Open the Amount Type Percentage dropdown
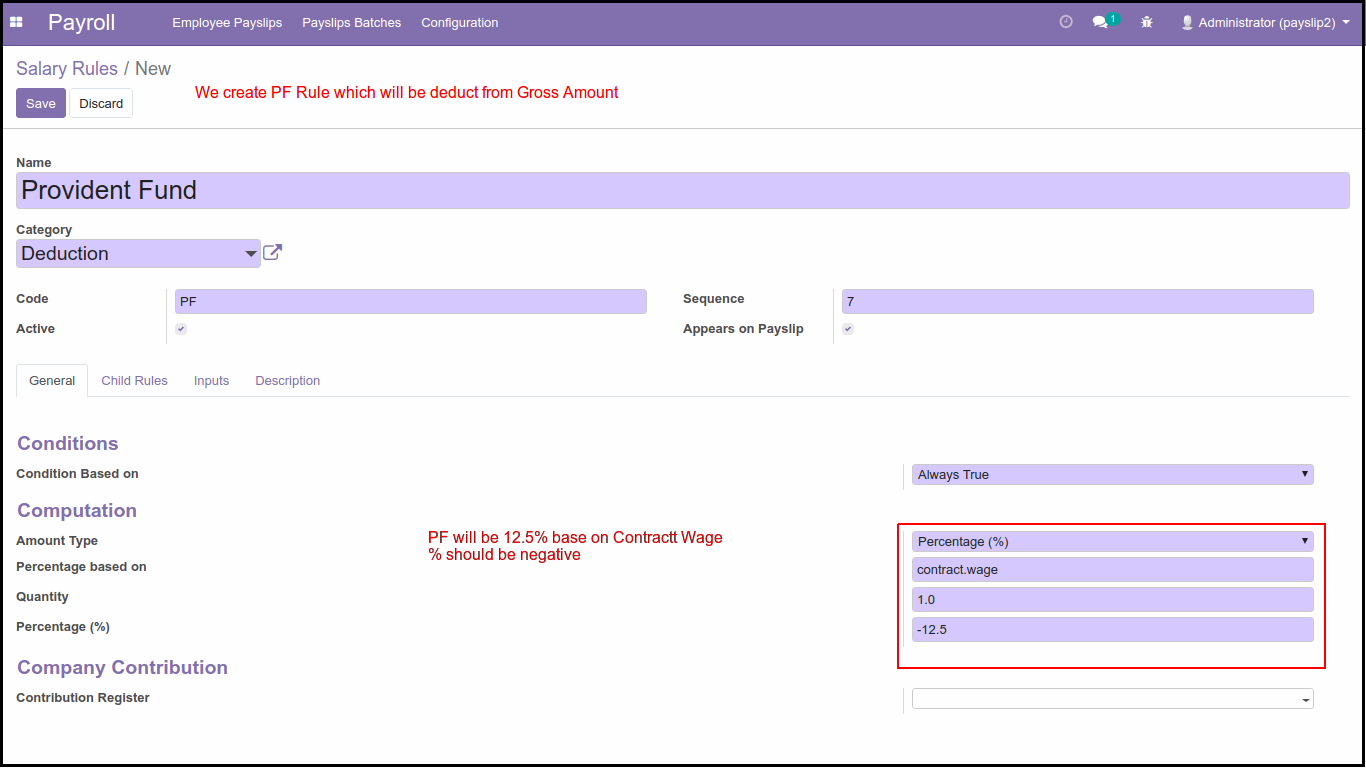Viewport: 1366px width, 768px height. [x=1113, y=541]
